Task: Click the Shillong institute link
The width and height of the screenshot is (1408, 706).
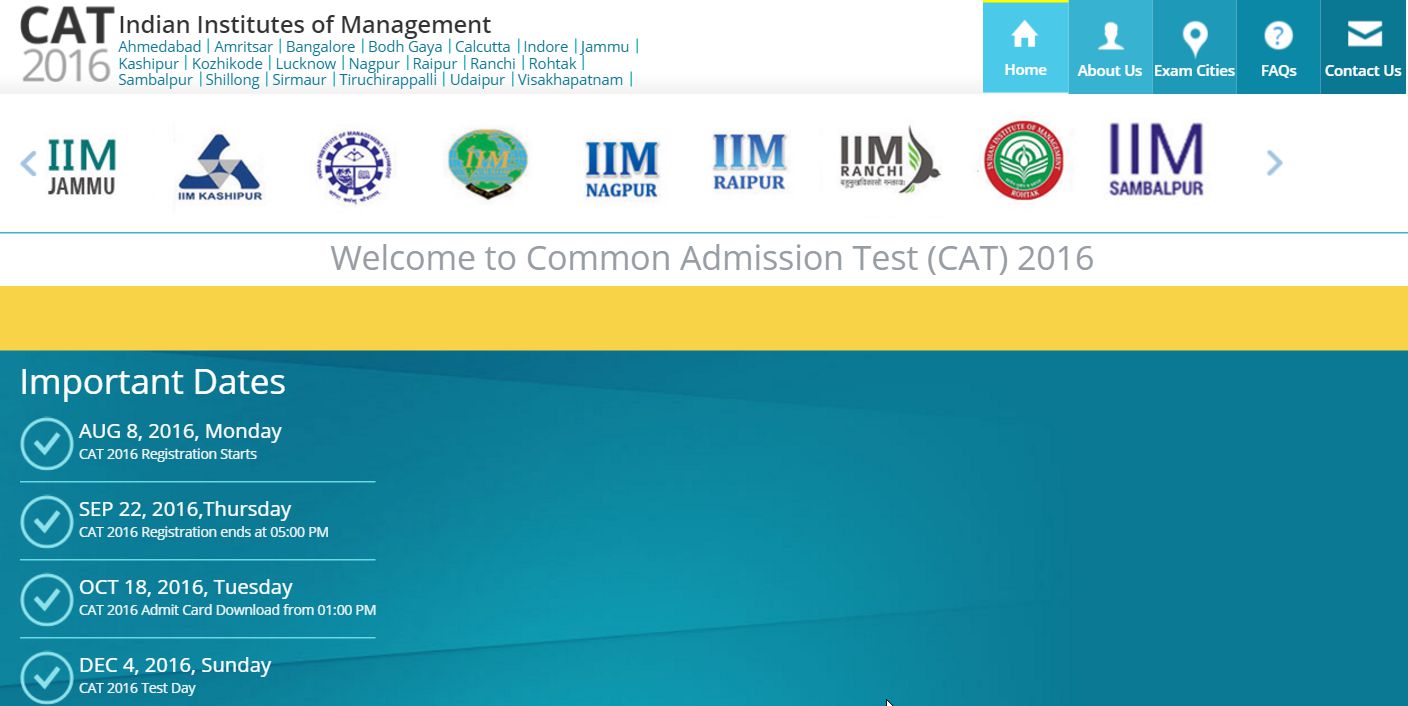Action: (233, 80)
